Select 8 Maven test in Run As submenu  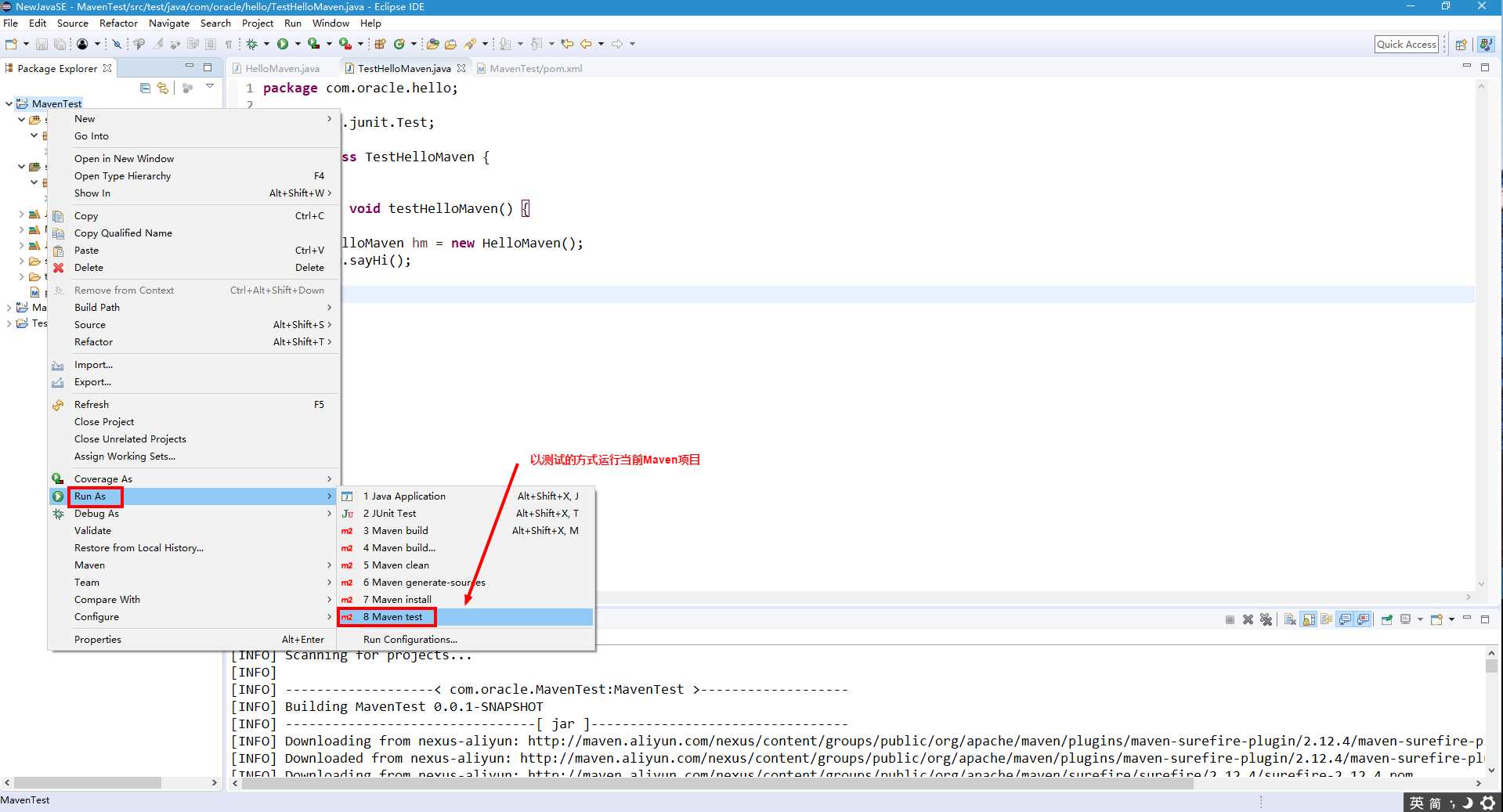click(465, 617)
